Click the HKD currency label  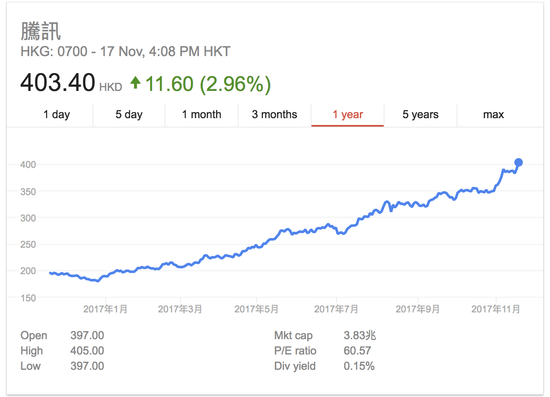pos(111,87)
